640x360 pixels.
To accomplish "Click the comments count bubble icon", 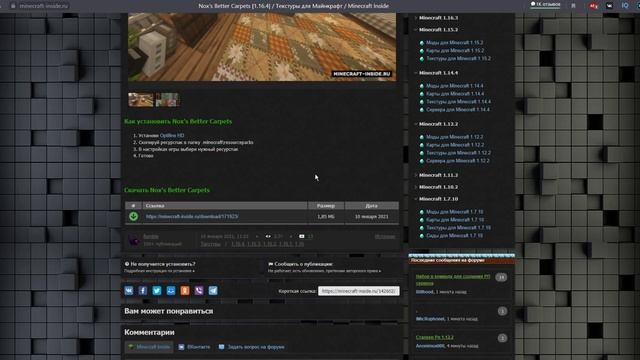I will (302, 236).
